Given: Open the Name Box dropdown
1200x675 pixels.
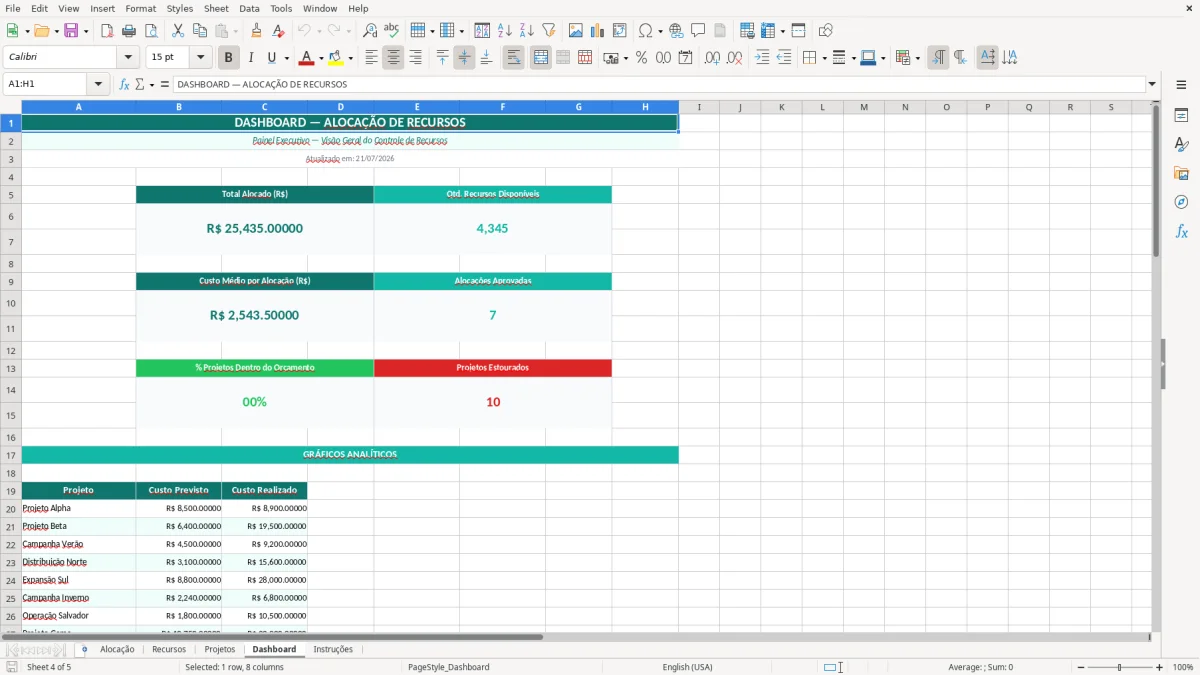Looking at the screenshot, I should (x=99, y=85).
